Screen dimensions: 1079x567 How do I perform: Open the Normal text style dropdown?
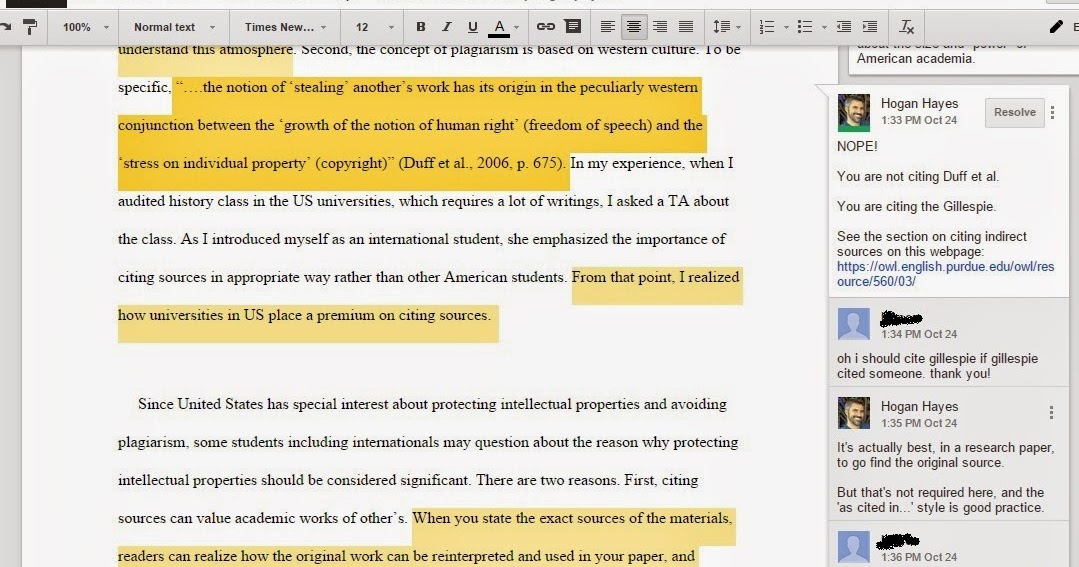pyautogui.click(x=174, y=27)
